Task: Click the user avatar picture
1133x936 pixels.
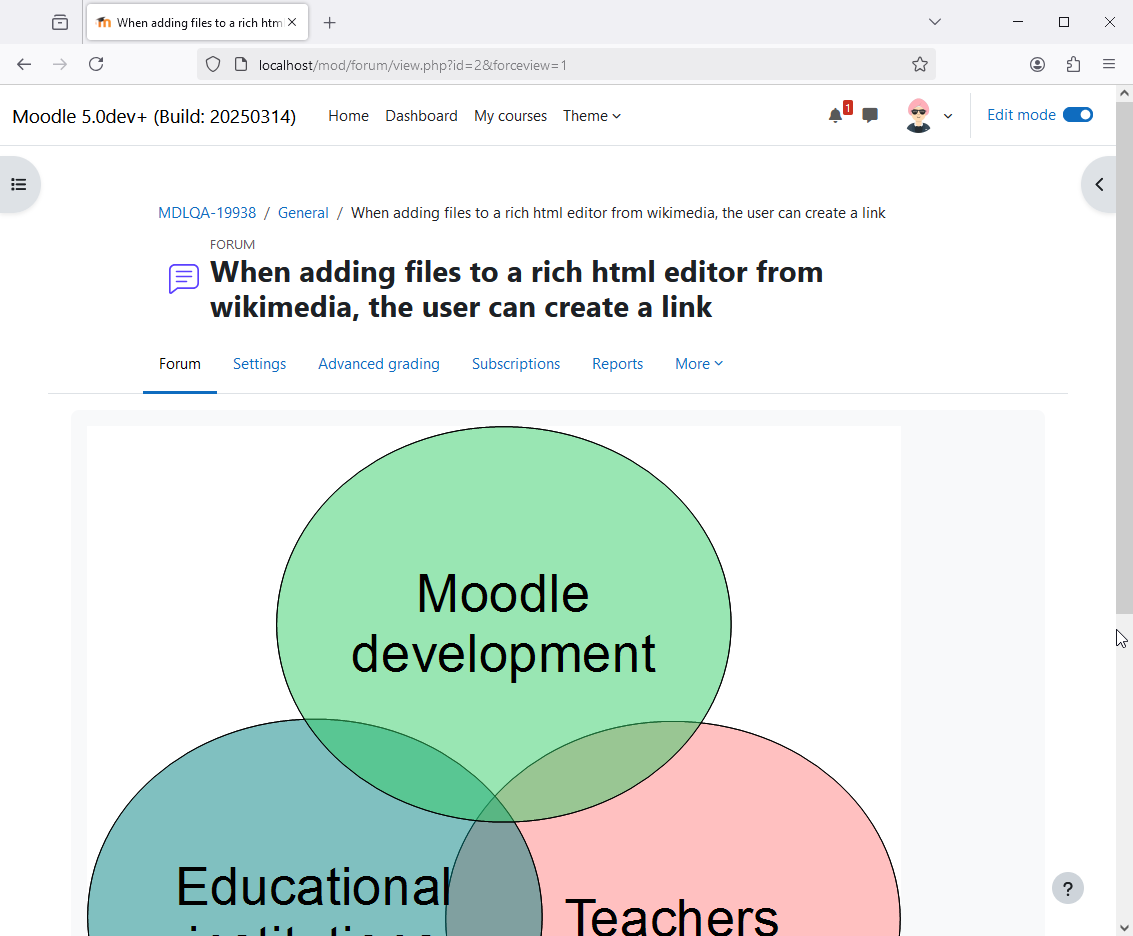Action: pos(918,116)
